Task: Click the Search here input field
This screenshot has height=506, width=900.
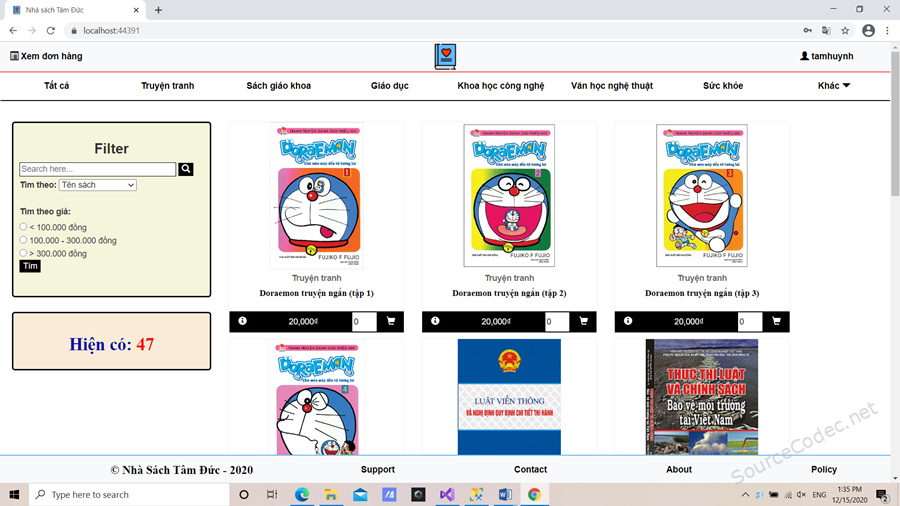Action: pyautogui.click(x=98, y=169)
